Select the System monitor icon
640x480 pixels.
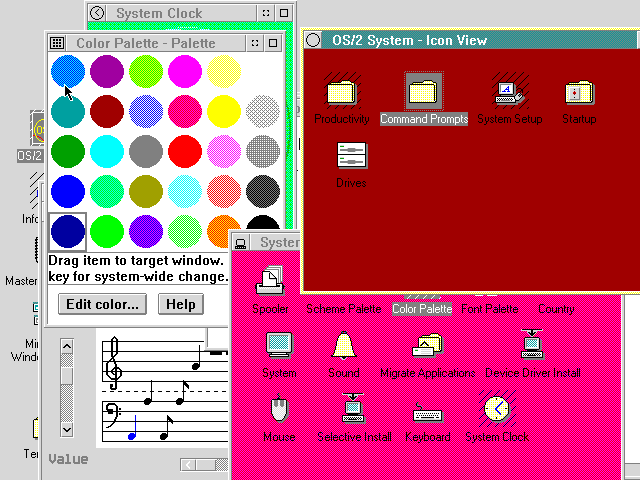[x=279, y=345]
